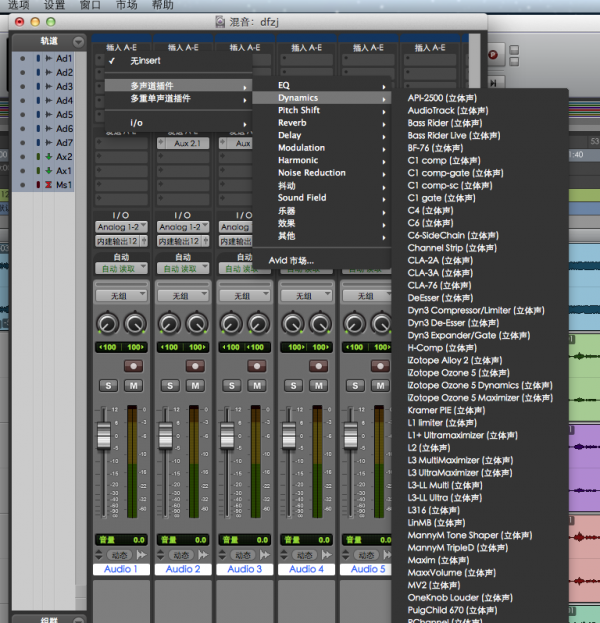The height and width of the screenshot is (623, 600).
Task: Adjust the right pan knob on Audio 3
Action: tap(258, 324)
